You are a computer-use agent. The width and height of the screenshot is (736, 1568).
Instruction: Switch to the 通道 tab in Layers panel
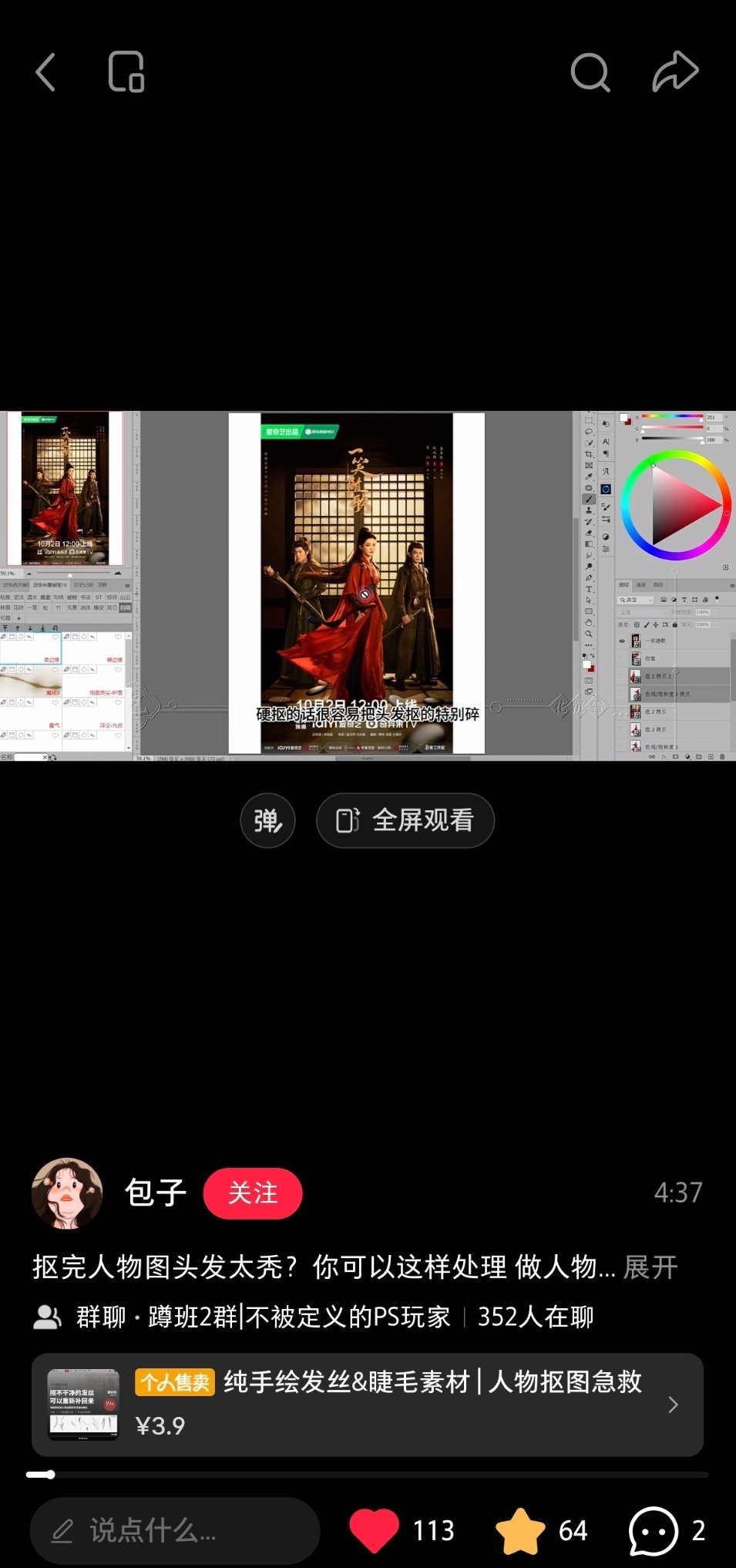pyautogui.click(x=640, y=584)
